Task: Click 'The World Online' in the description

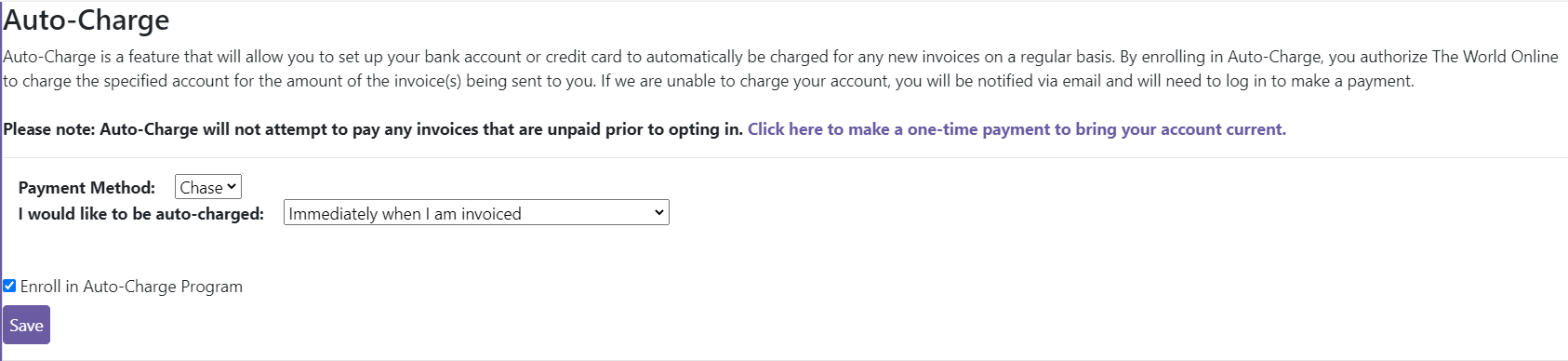Action: coord(1495,57)
